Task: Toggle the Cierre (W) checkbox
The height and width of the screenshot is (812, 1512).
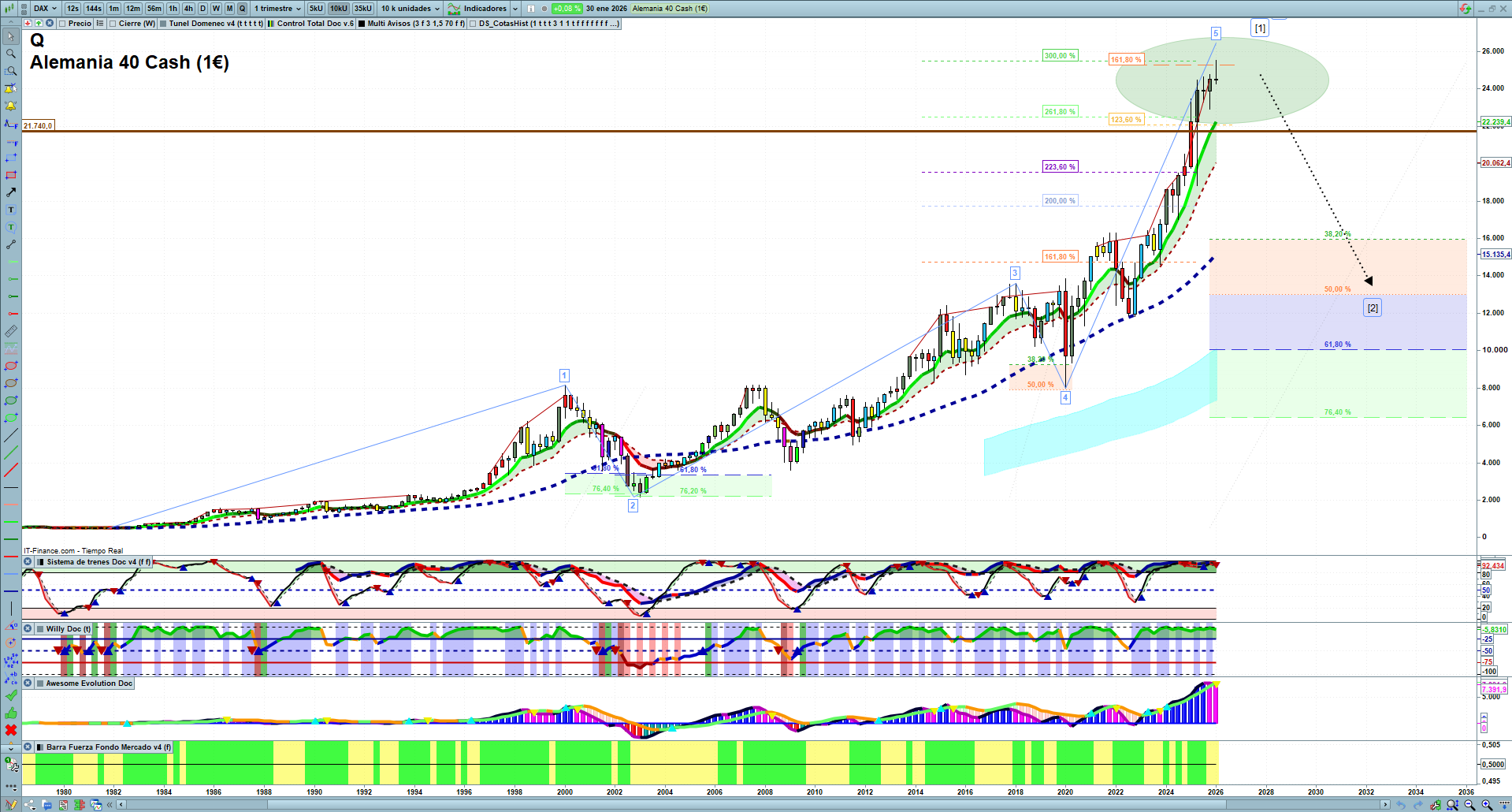Action: pyautogui.click(x=113, y=24)
